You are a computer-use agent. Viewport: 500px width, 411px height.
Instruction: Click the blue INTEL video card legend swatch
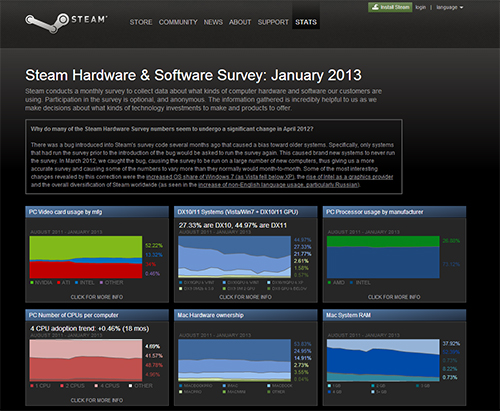pyautogui.click(x=76, y=283)
